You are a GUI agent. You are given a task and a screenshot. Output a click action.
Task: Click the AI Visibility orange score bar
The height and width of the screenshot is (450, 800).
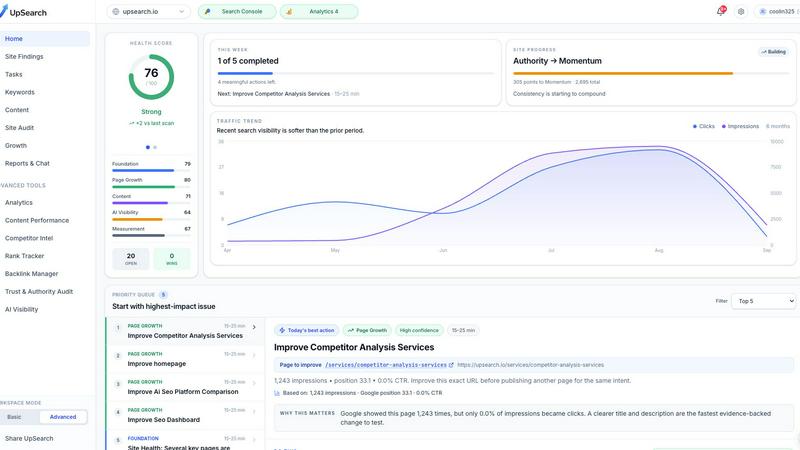tap(151, 219)
